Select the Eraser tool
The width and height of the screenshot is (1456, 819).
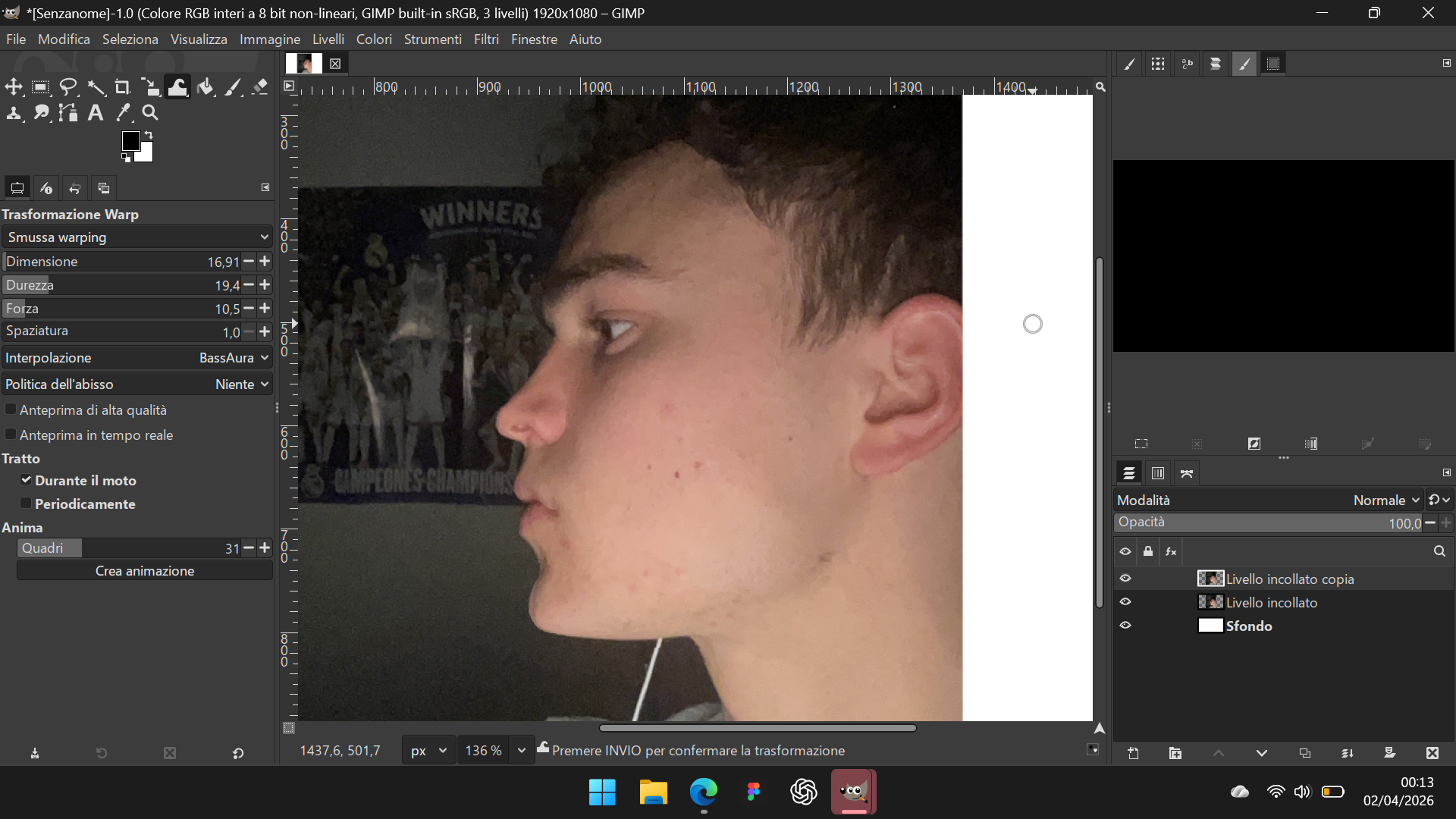tap(260, 88)
